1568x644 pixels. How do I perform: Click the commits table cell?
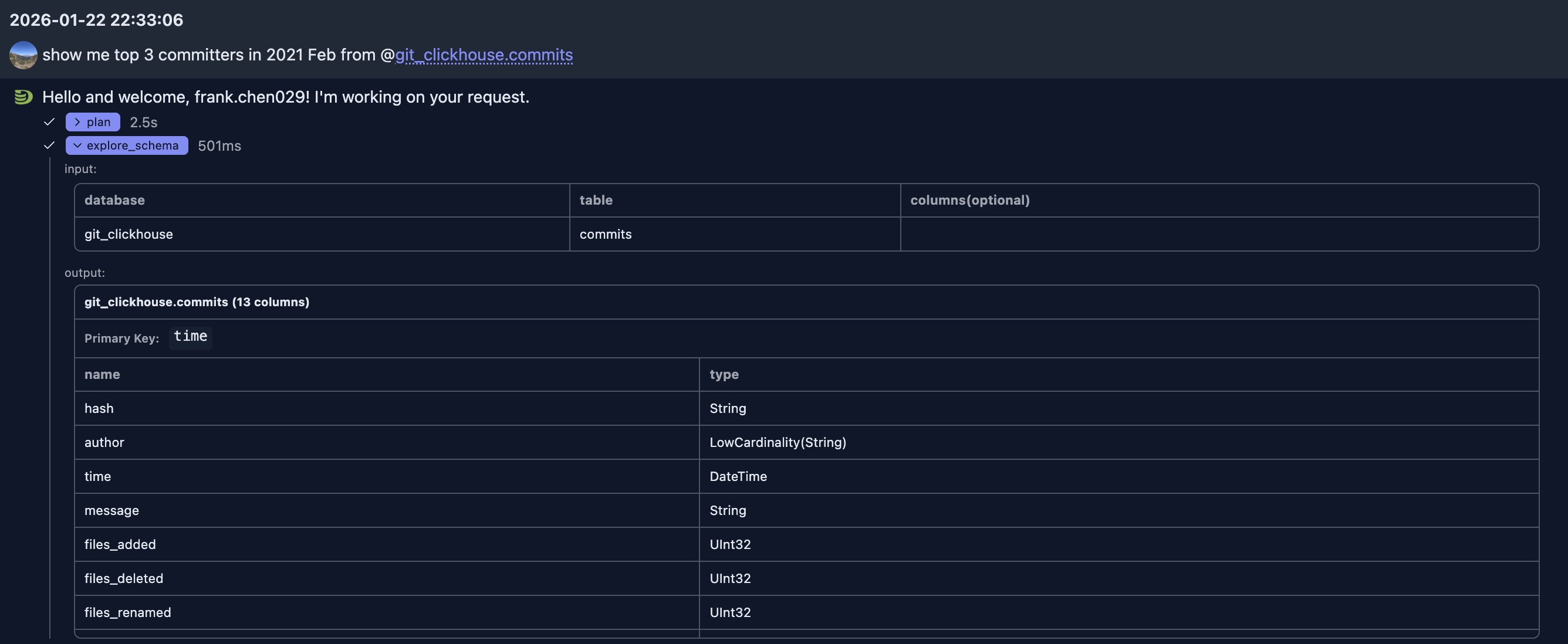(x=605, y=234)
